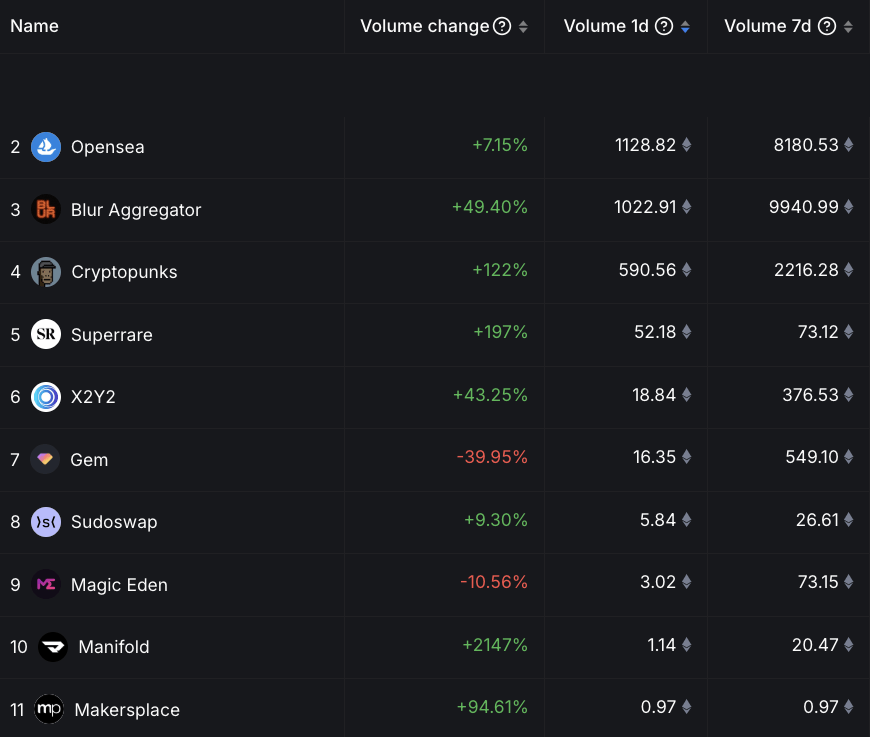
Task: Sort by Volume 7d using arrows
Action: click(x=848, y=27)
